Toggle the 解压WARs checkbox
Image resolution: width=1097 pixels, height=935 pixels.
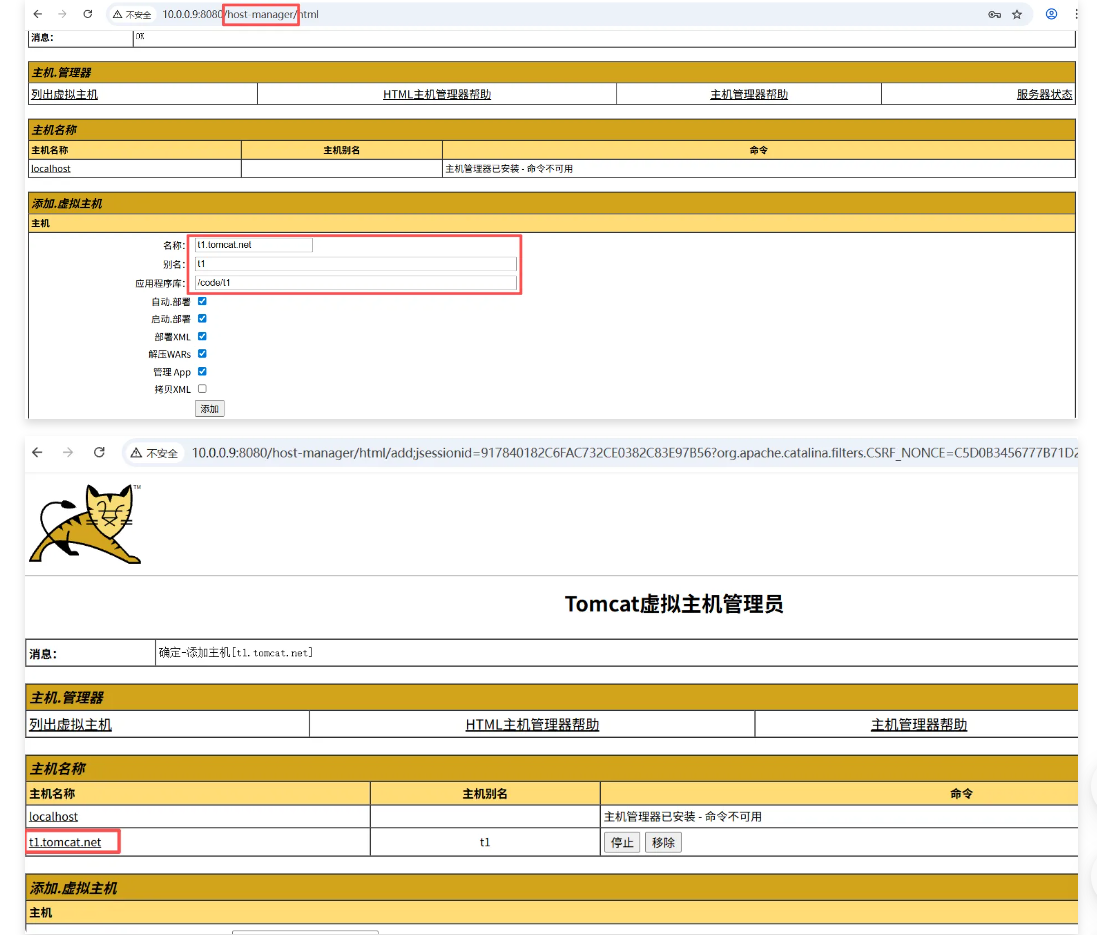pyautogui.click(x=202, y=354)
